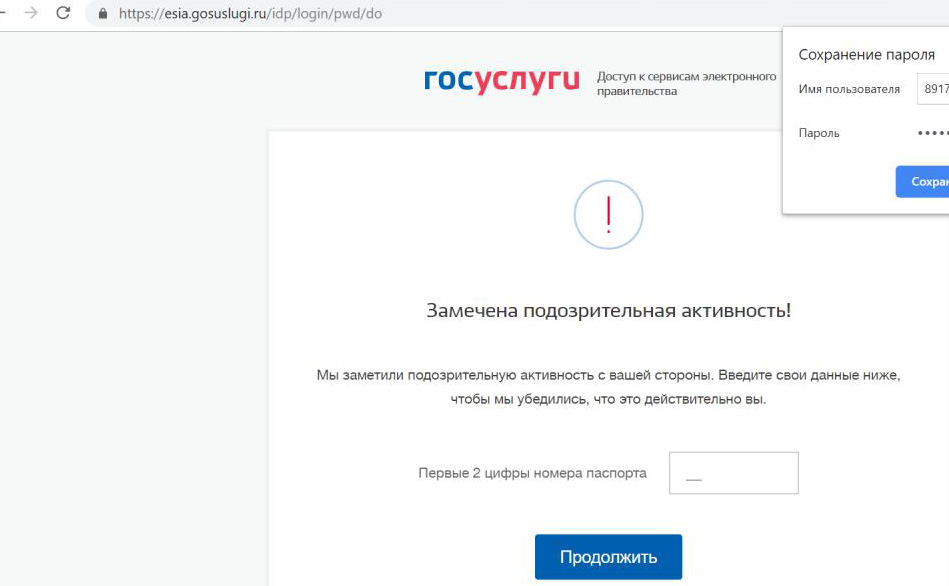Click the 'Замечена подозрительная активность!' heading
Image resolution: width=949 pixels, height=586 pixels.
(608, 310)
